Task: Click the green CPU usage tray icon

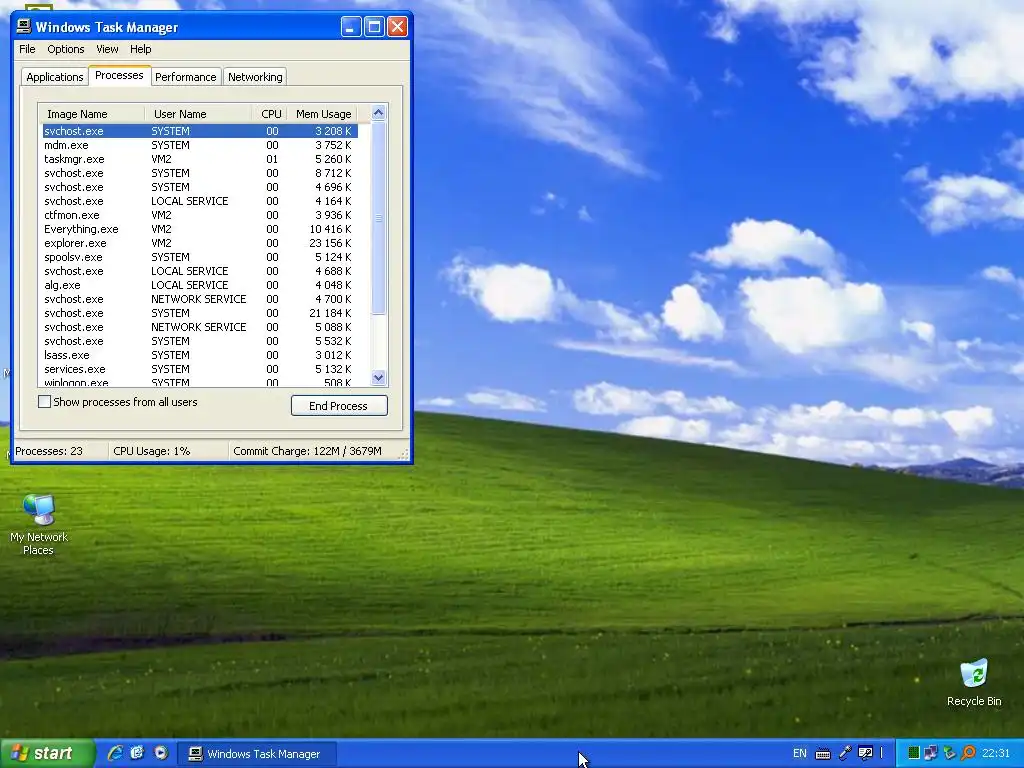Action: tap(914, 754)
